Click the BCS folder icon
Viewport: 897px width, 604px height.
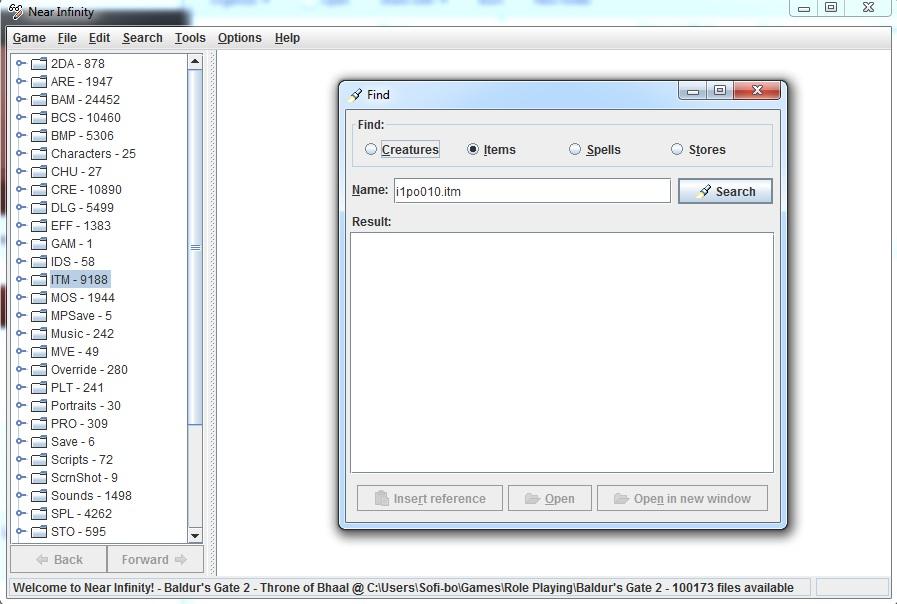[x=39, y=118]
